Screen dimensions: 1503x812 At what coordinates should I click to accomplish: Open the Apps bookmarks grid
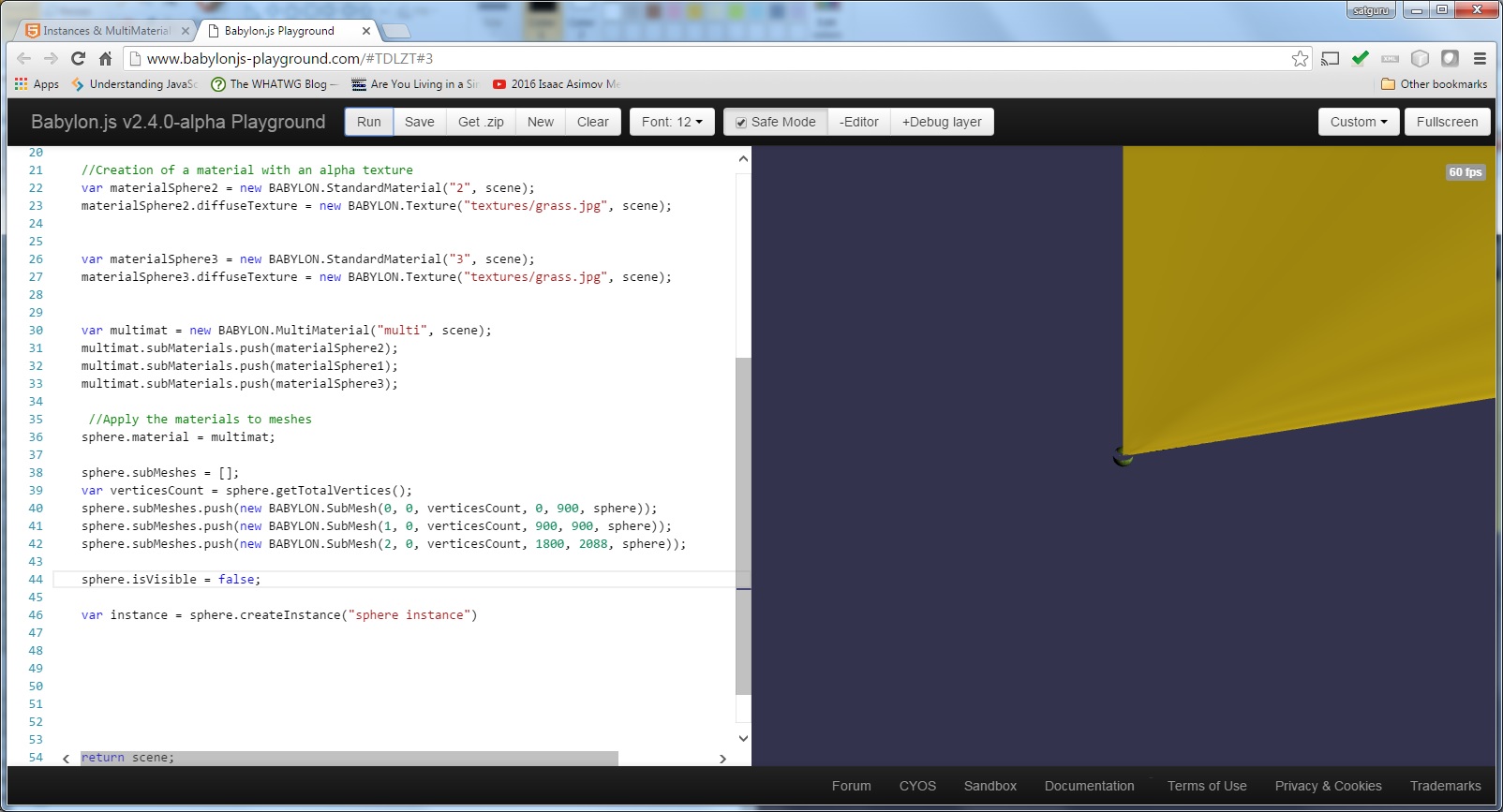pyautogui.click(x=37, y=84)
